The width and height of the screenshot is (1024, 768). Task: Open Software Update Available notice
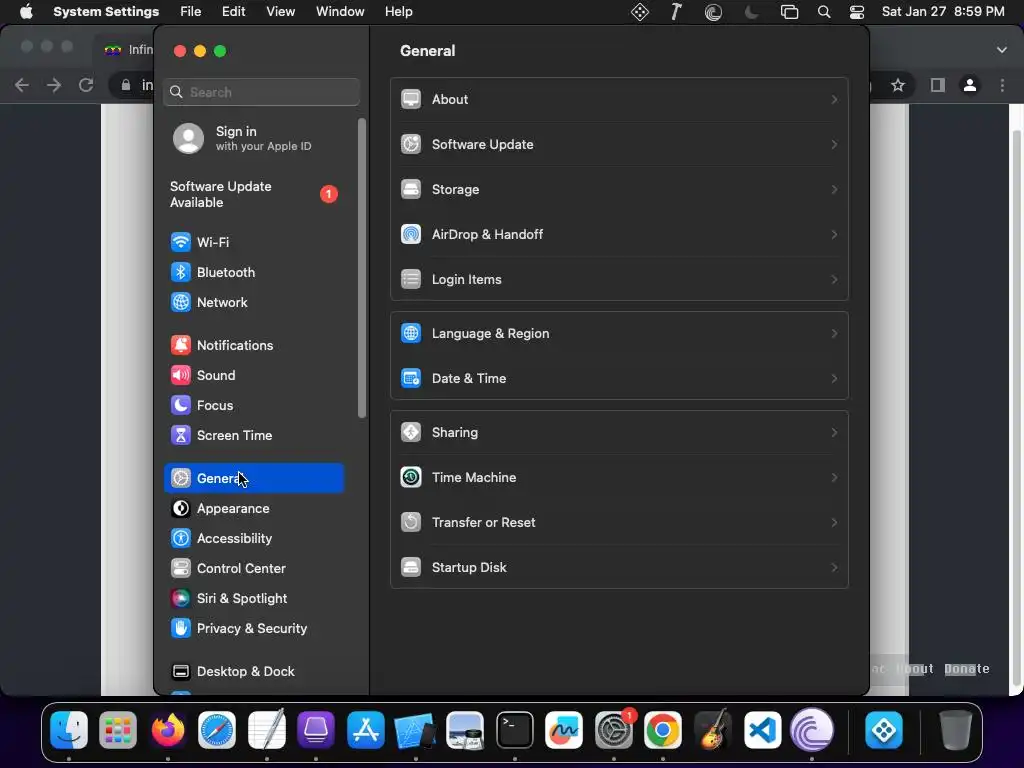coord(254,195)
